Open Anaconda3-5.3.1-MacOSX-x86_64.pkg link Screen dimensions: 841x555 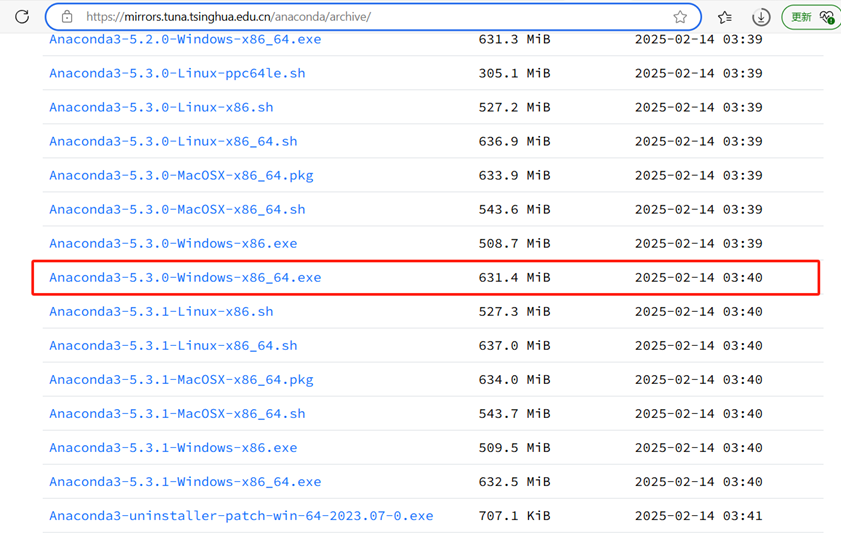click(181, 379)
